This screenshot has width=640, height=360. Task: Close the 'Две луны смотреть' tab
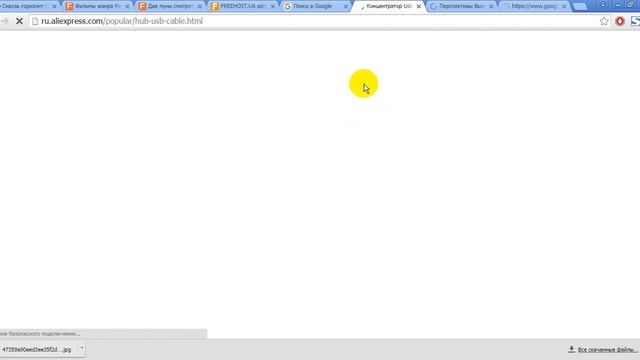click(200, 7)
